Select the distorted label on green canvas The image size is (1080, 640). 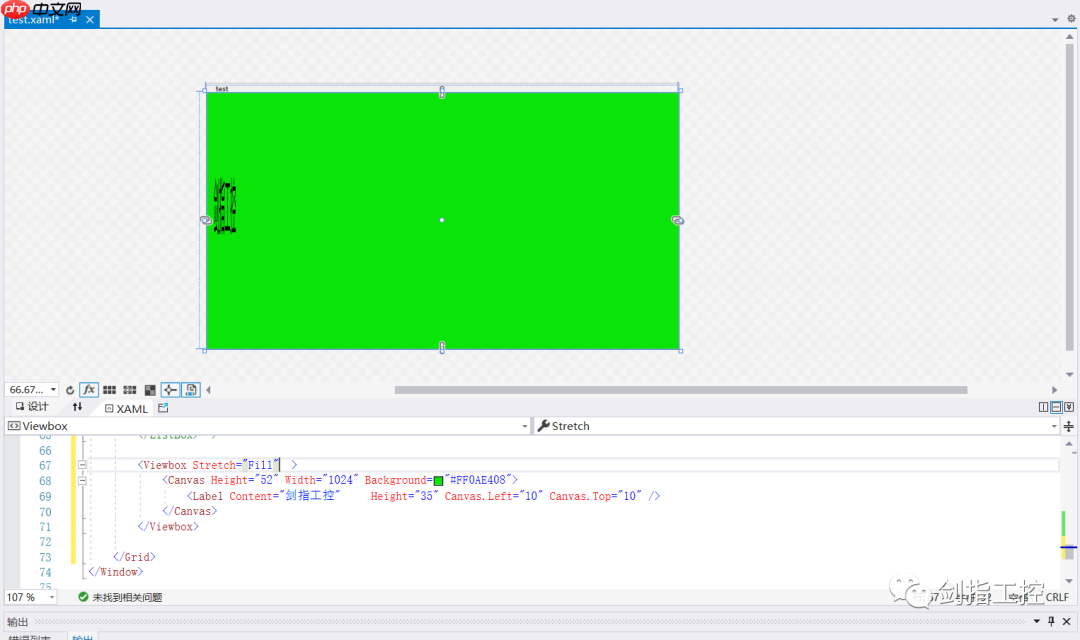point(225,206)
